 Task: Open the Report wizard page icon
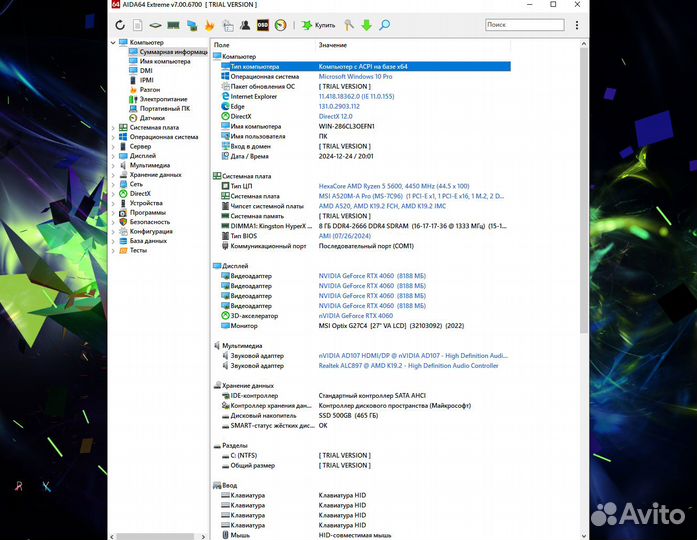pos(138,25)
